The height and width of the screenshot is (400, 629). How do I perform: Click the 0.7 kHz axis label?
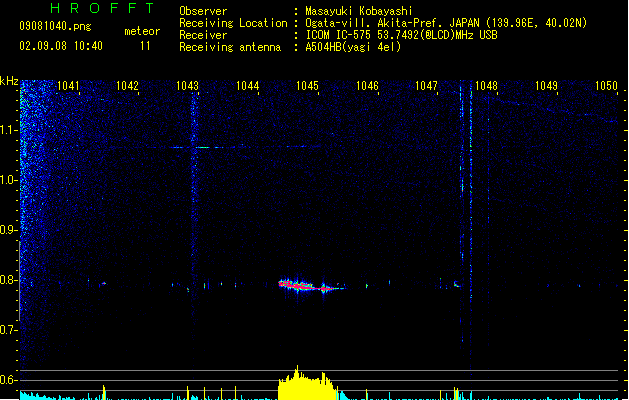(9, 330)
